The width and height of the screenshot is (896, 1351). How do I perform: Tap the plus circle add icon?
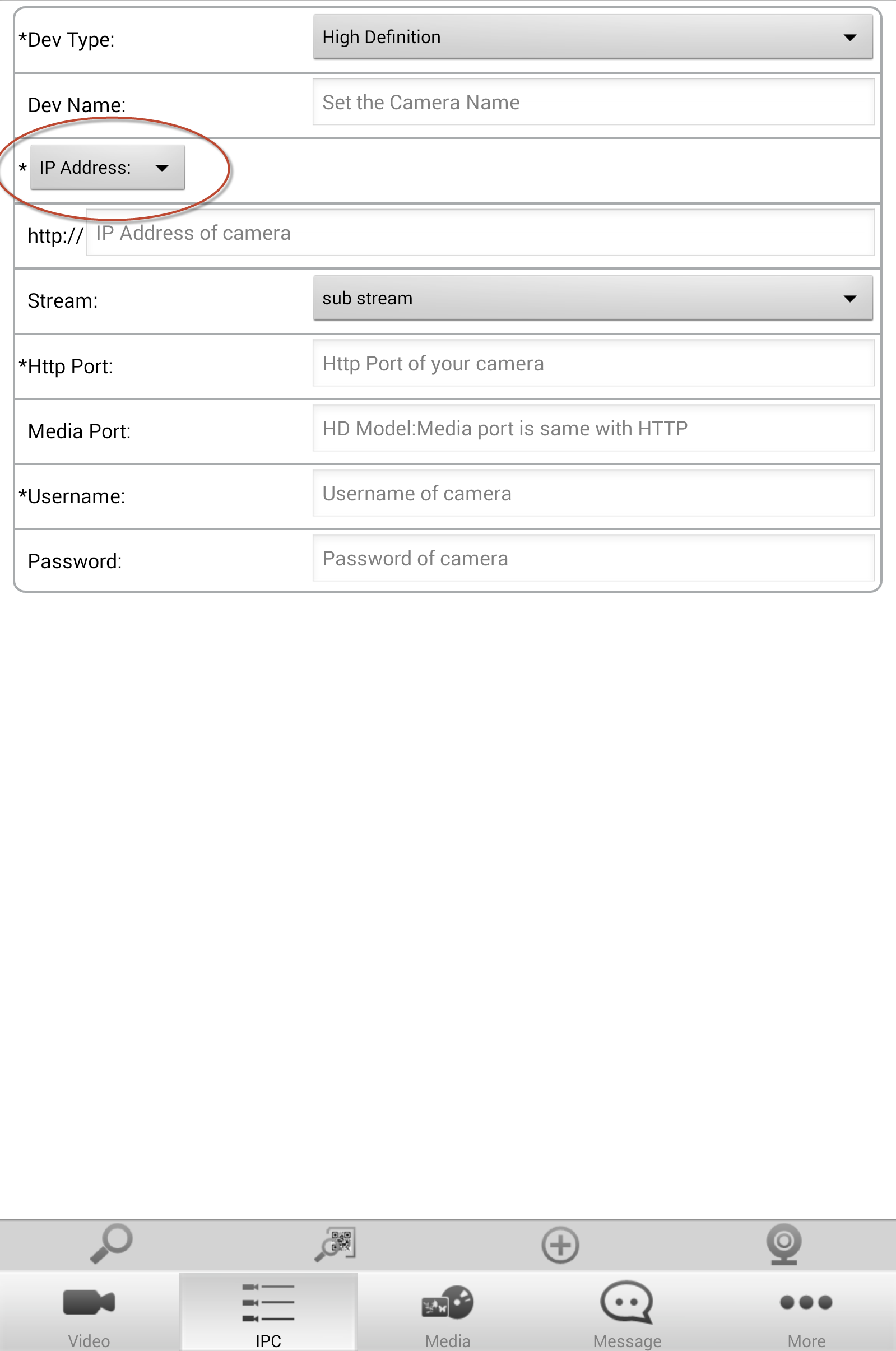pyautogui.click(x=560, y=1245)
